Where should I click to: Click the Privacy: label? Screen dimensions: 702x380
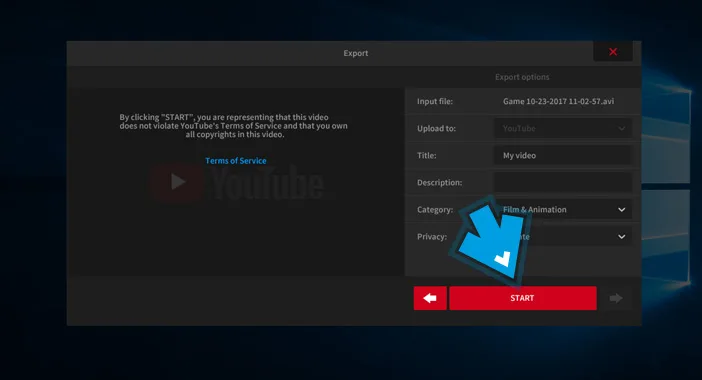432,236
